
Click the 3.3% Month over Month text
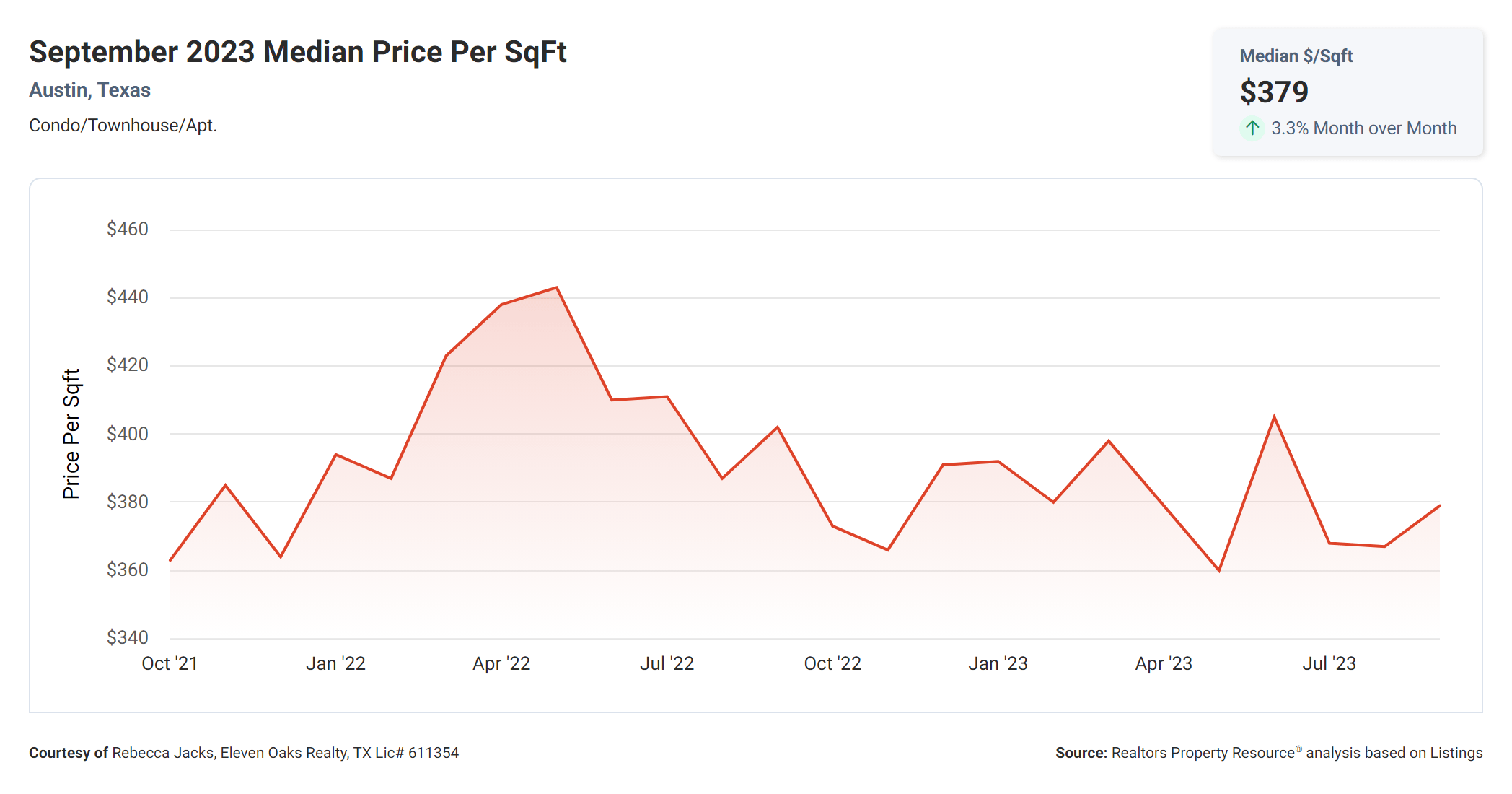click(1363, 128)
